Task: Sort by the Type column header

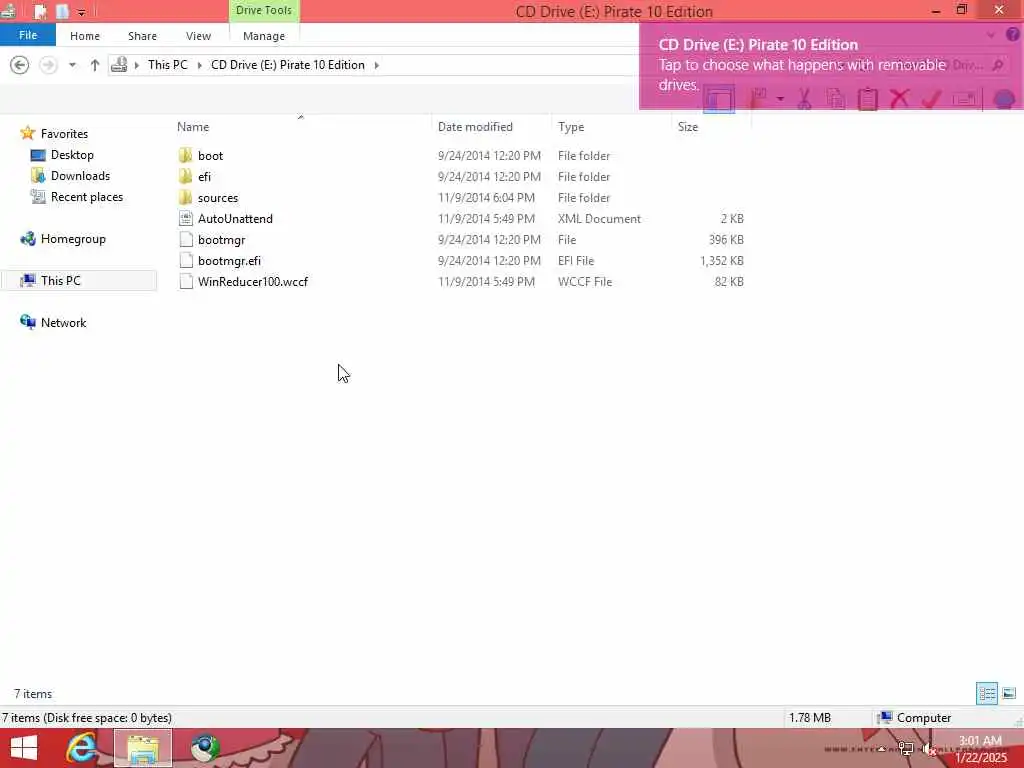Action: click(571, 127)
